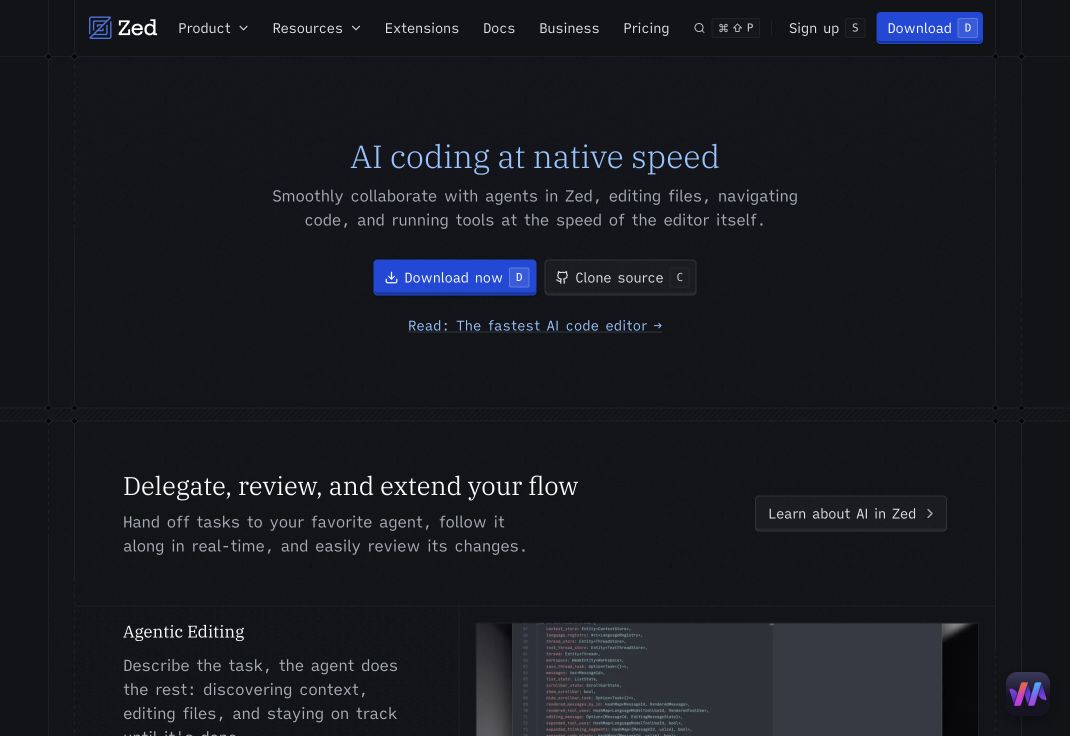Click the 'Hand off tasks to your favorite agent' text
This screenshot has height=736, width=1070.
coord(325,534)
